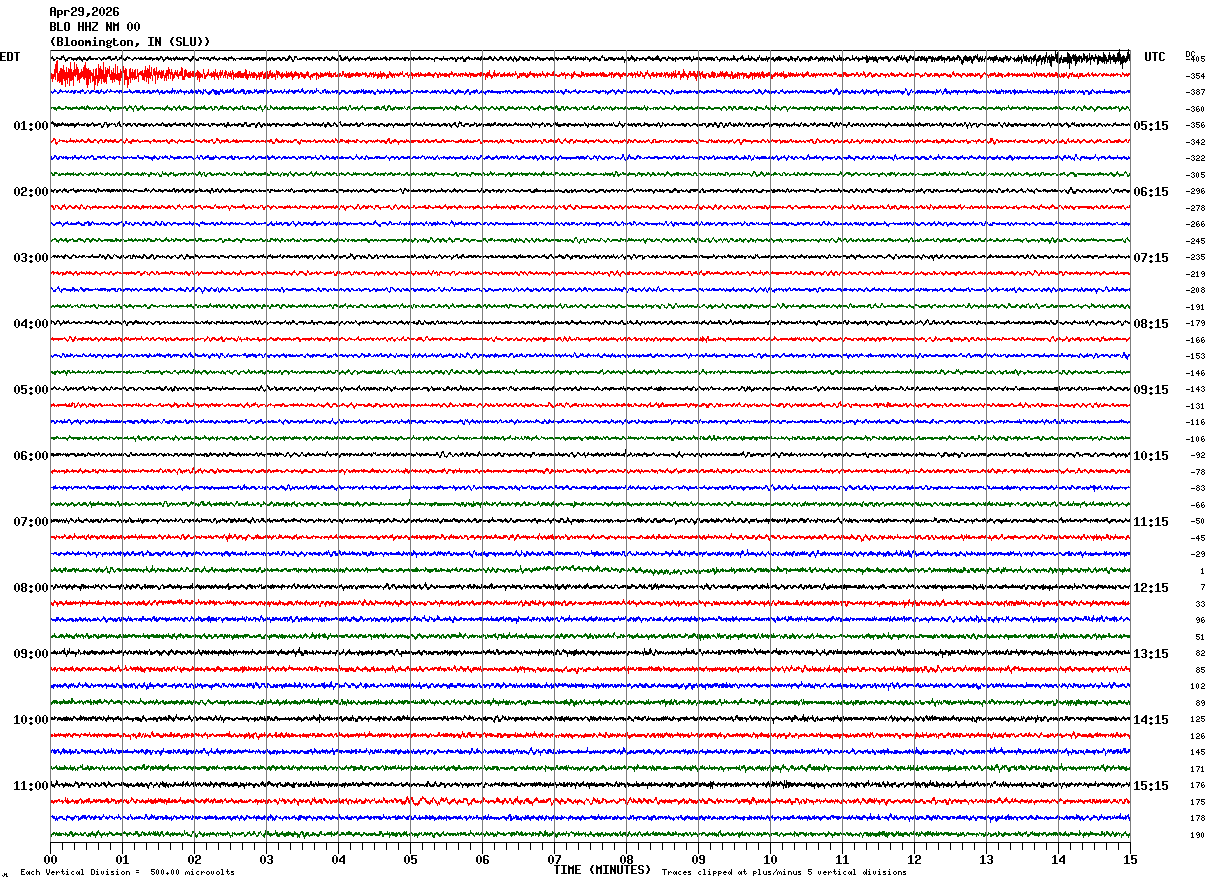Click the Apr29,2026 date label

pyautogui.click(x=84, y=12)
